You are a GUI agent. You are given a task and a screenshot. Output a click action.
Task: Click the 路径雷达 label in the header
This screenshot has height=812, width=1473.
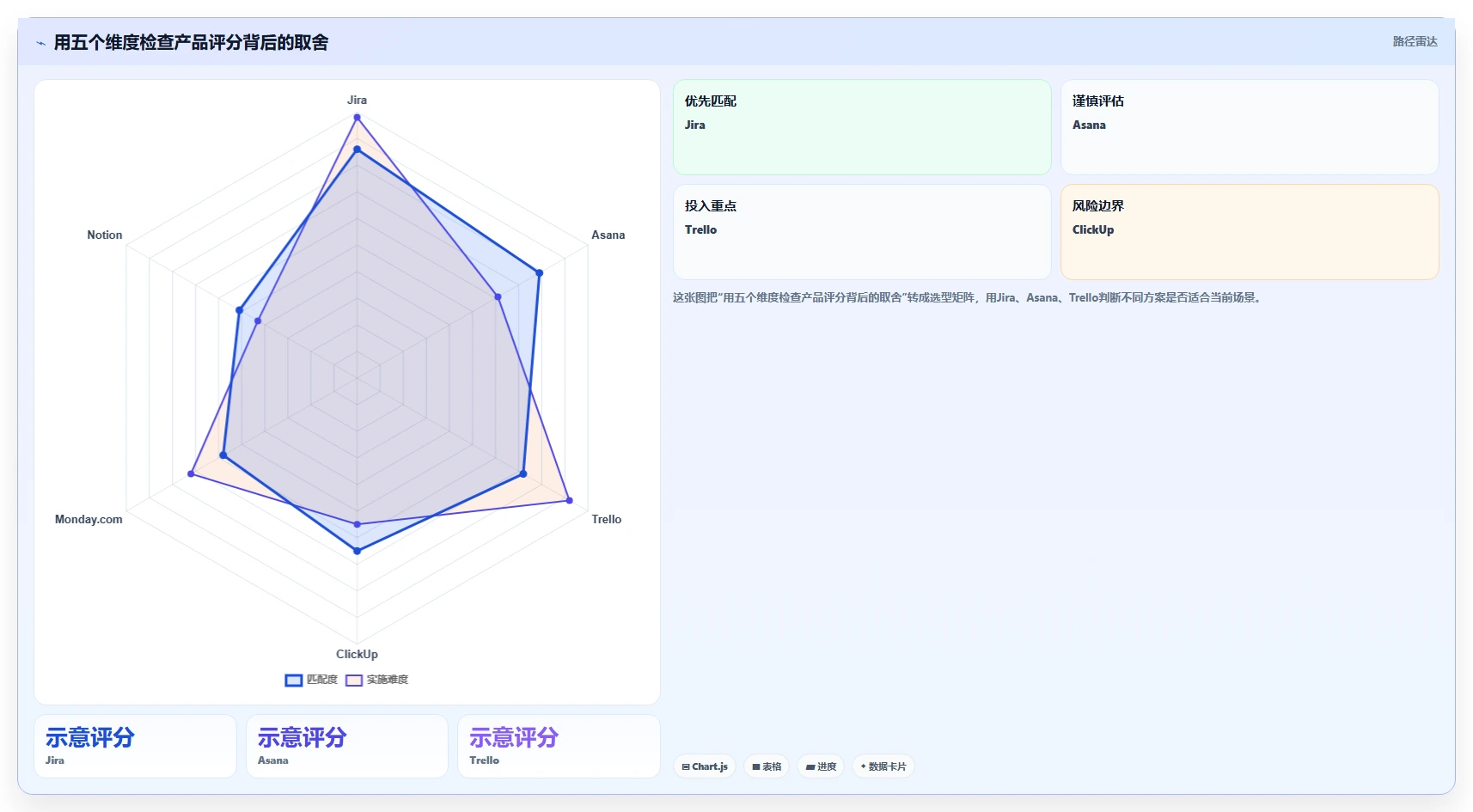coord(1415,41)
